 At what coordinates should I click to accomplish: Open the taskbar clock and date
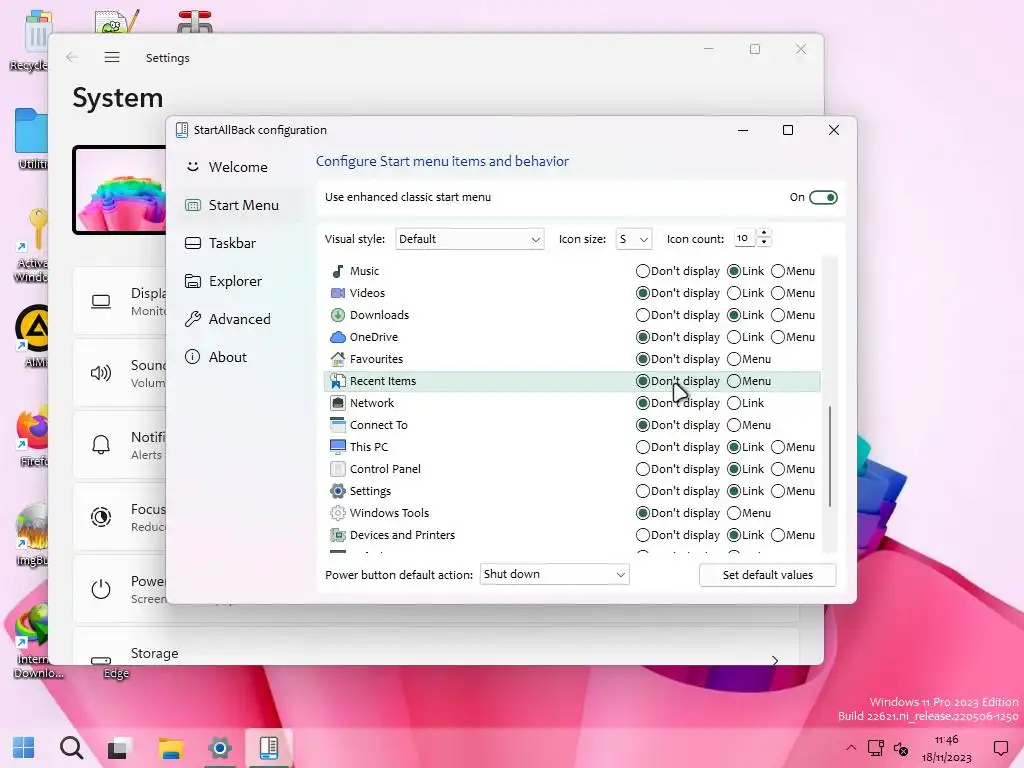tap(946, 748)
